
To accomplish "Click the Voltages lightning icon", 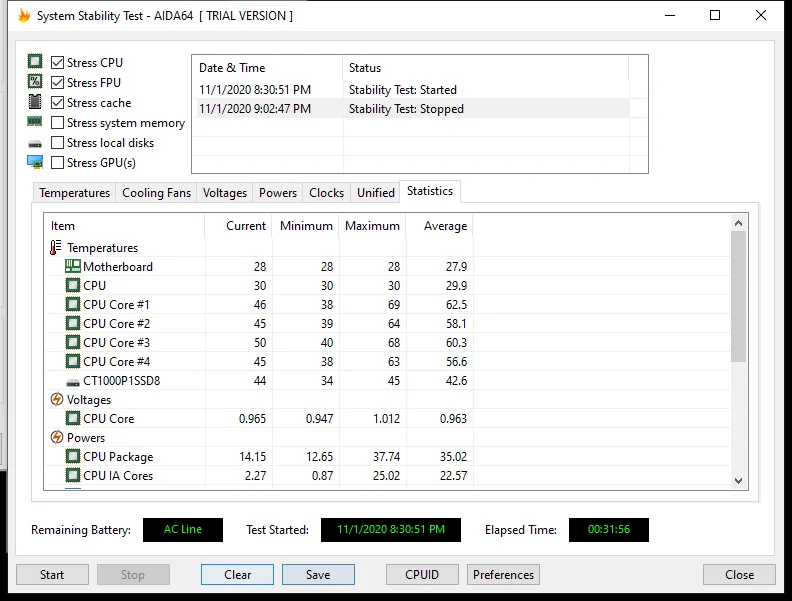I will (57, 399).
